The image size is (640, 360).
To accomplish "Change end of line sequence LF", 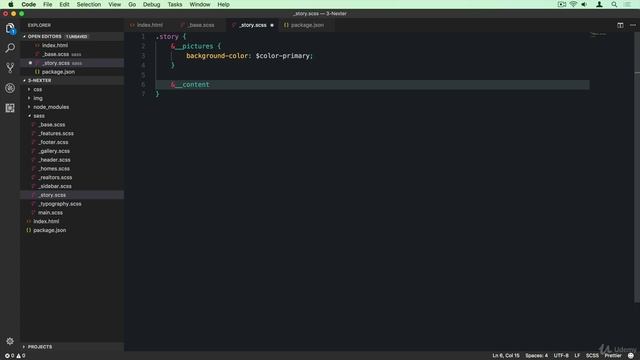I will tap(577, 356).
